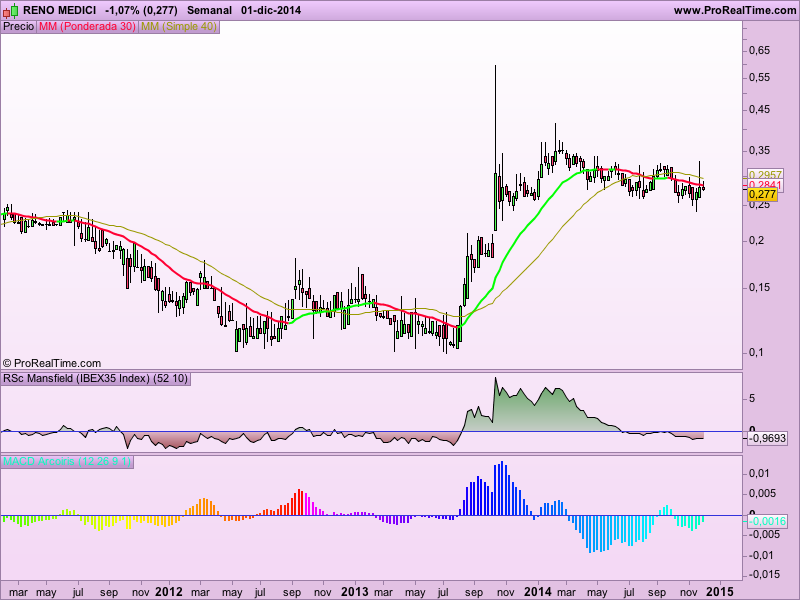Select the yellow 0,277 current price tag
Screen dimensions: 800x600
(762, 194)
